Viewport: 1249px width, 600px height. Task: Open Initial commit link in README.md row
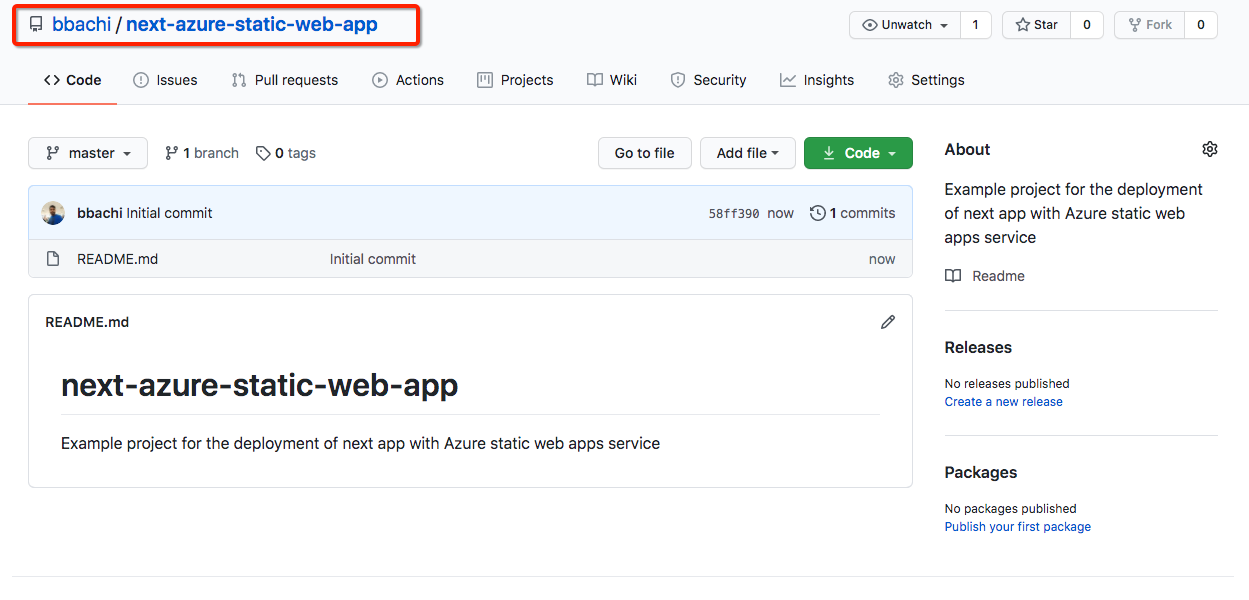click(373, 259)
